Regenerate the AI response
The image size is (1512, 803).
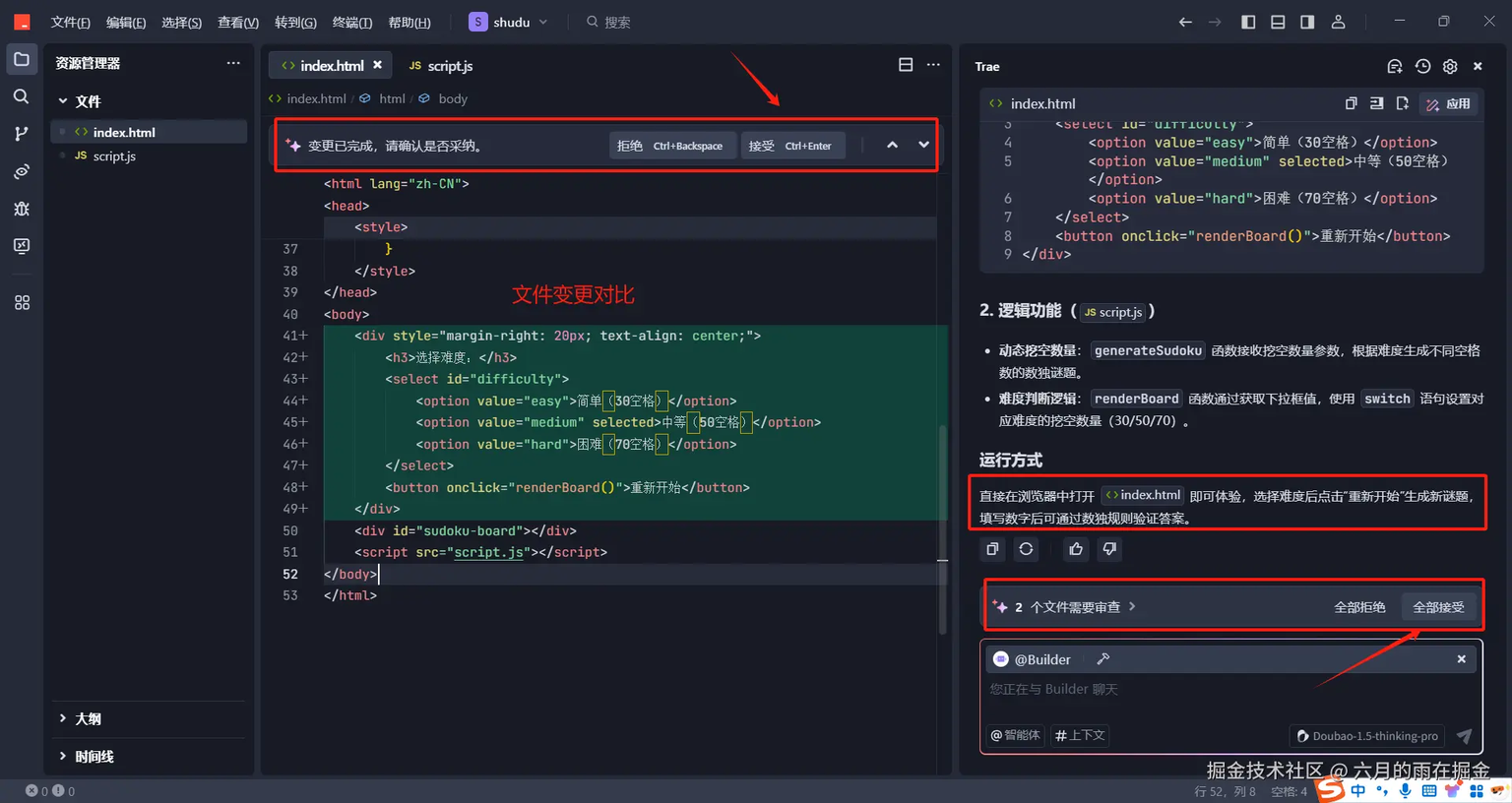[1026, 549]
